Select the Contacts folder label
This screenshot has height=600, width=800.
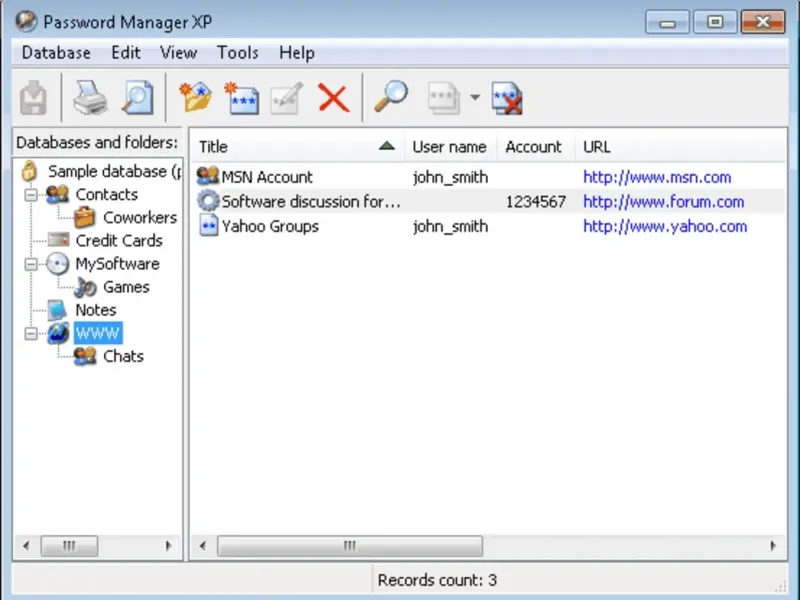tap(107, 194)
